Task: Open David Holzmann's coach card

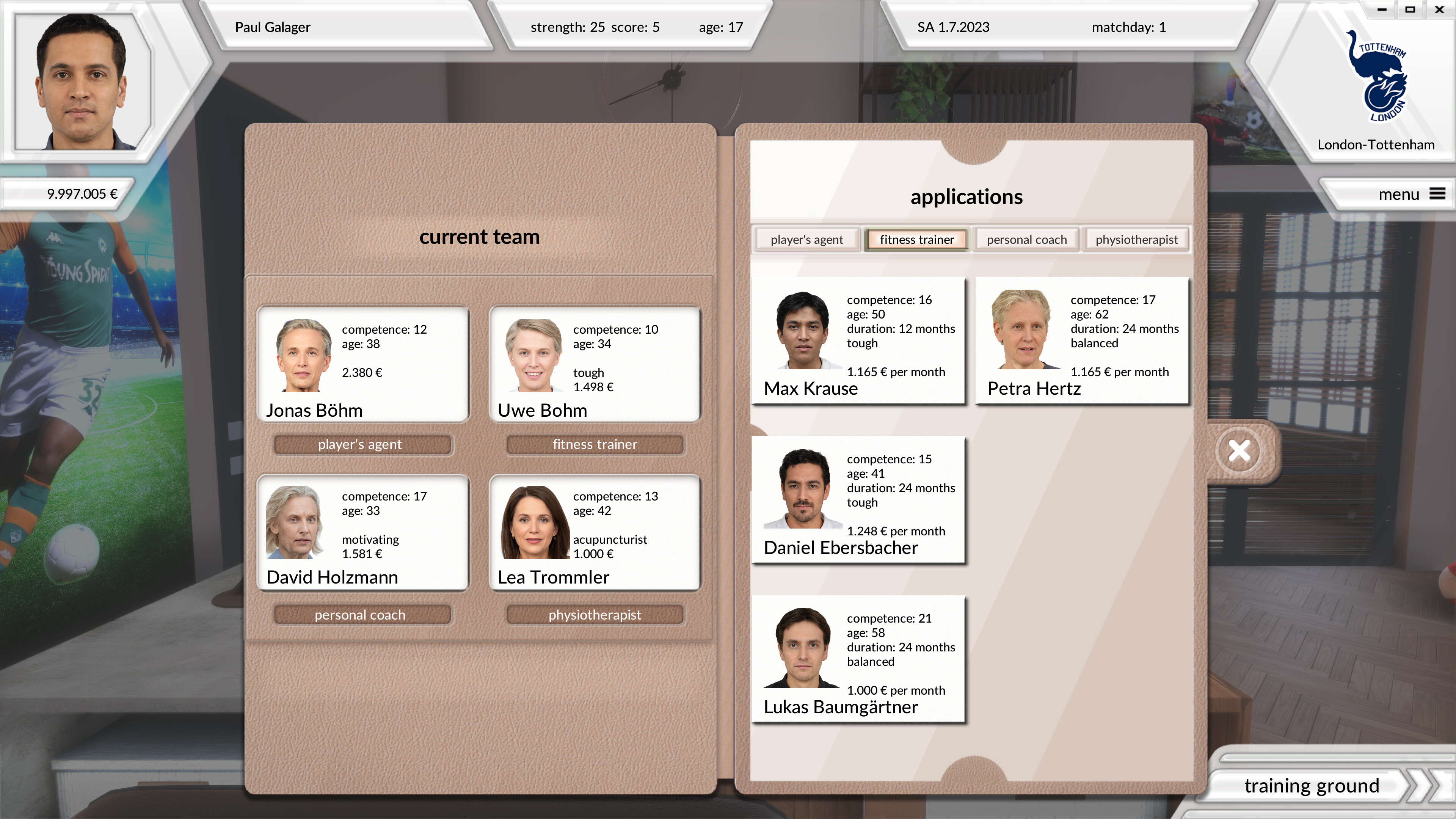Action: (x=363, y=533)
